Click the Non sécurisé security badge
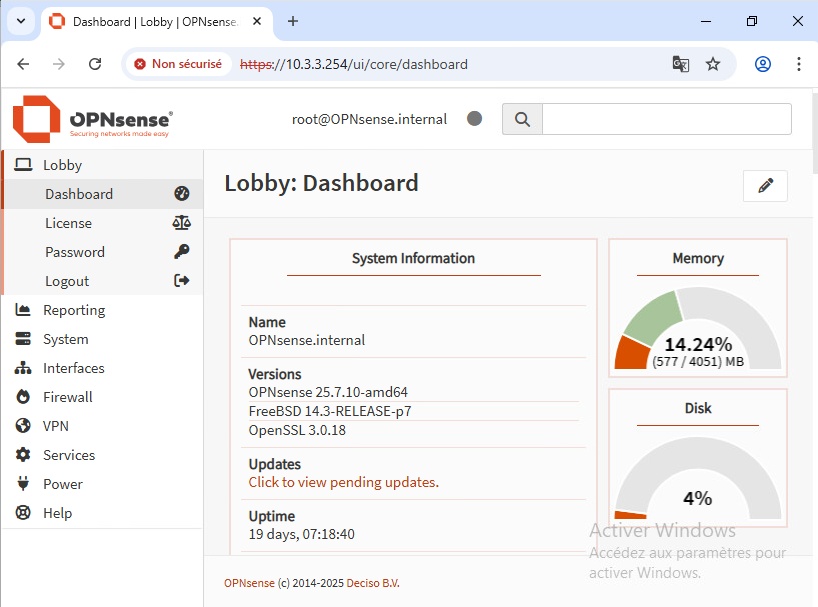The height and width of the screenshot is (607, 818). 178,64
